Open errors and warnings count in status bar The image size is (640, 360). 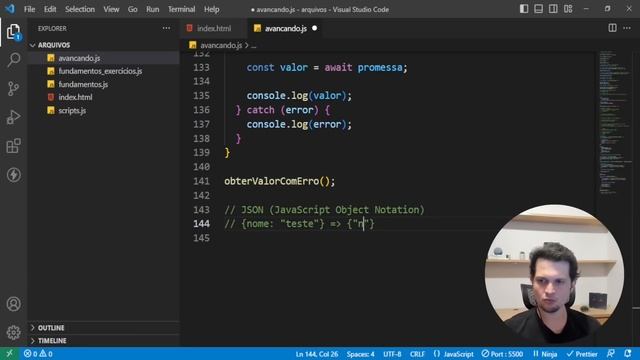38,353
